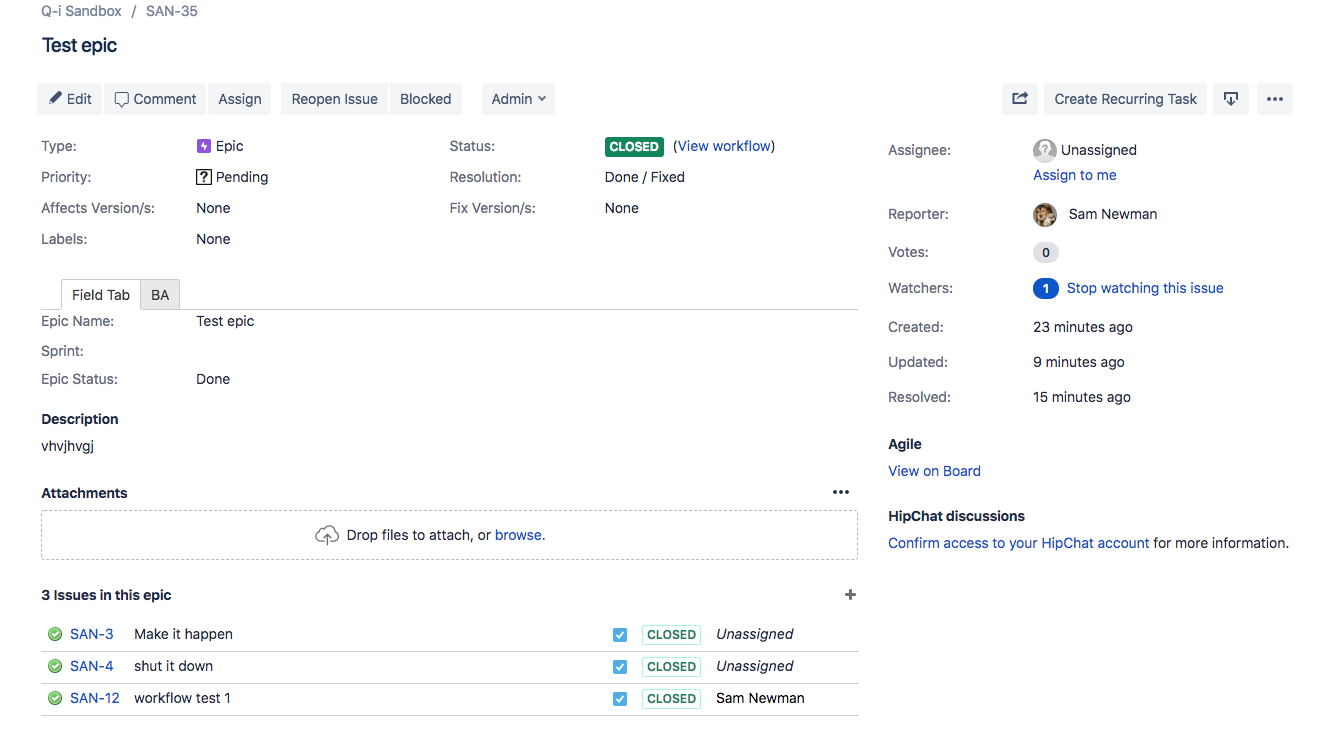This screenshot has width=1332, height=749.
Task: Toggle the checkbox on the SAN-3 row
Action: coord(620,635)
